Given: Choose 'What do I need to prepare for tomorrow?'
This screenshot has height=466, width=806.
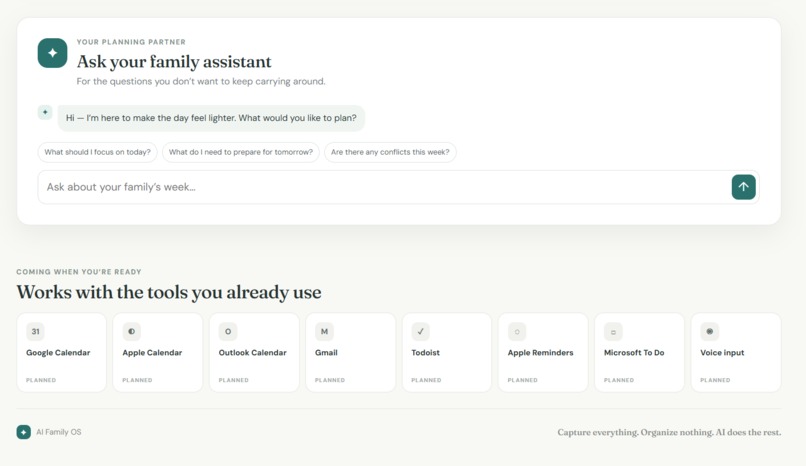Looking at the screenshot, I should coord(241,152).
